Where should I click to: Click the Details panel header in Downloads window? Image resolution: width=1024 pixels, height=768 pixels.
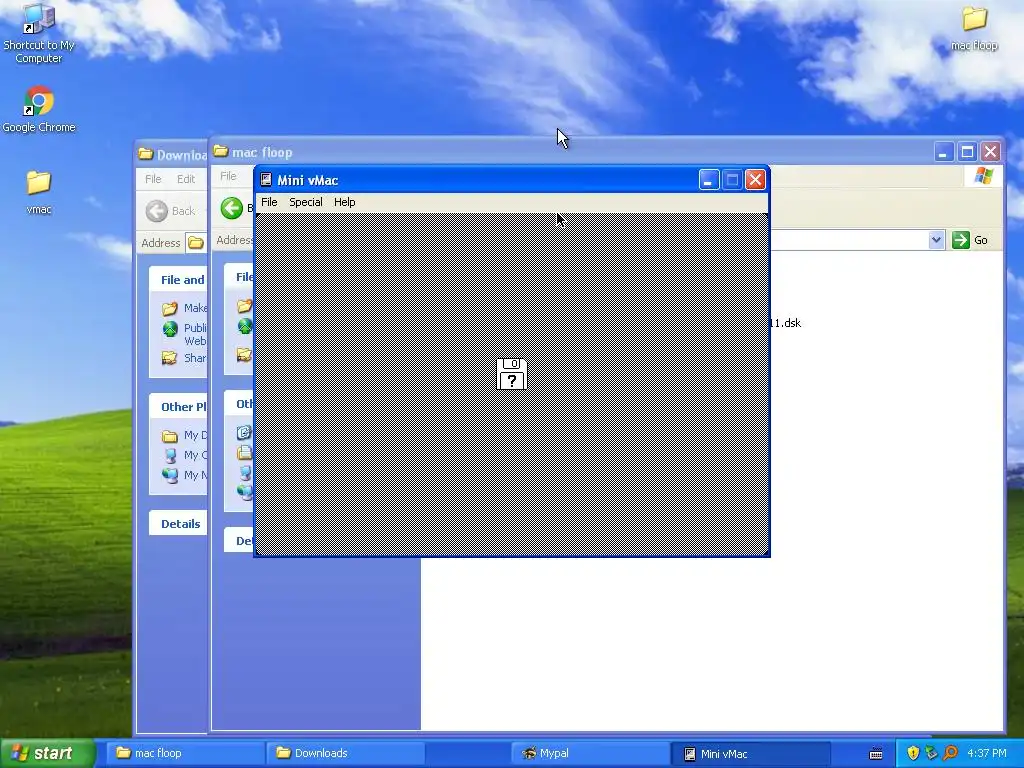click(x=180, y=524)
